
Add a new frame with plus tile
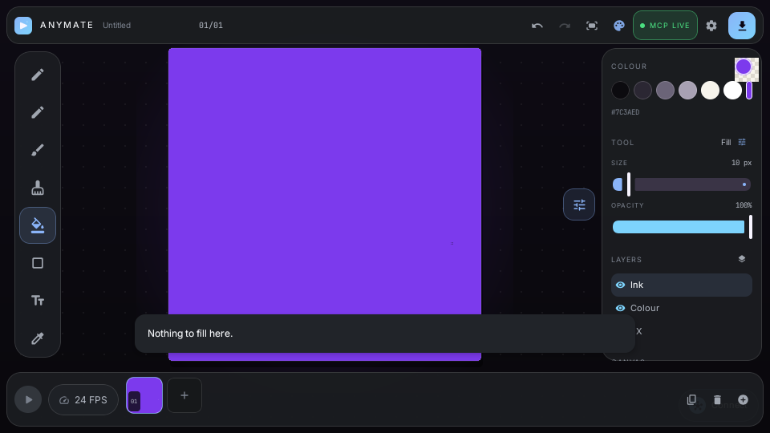(x=184, y=395)
